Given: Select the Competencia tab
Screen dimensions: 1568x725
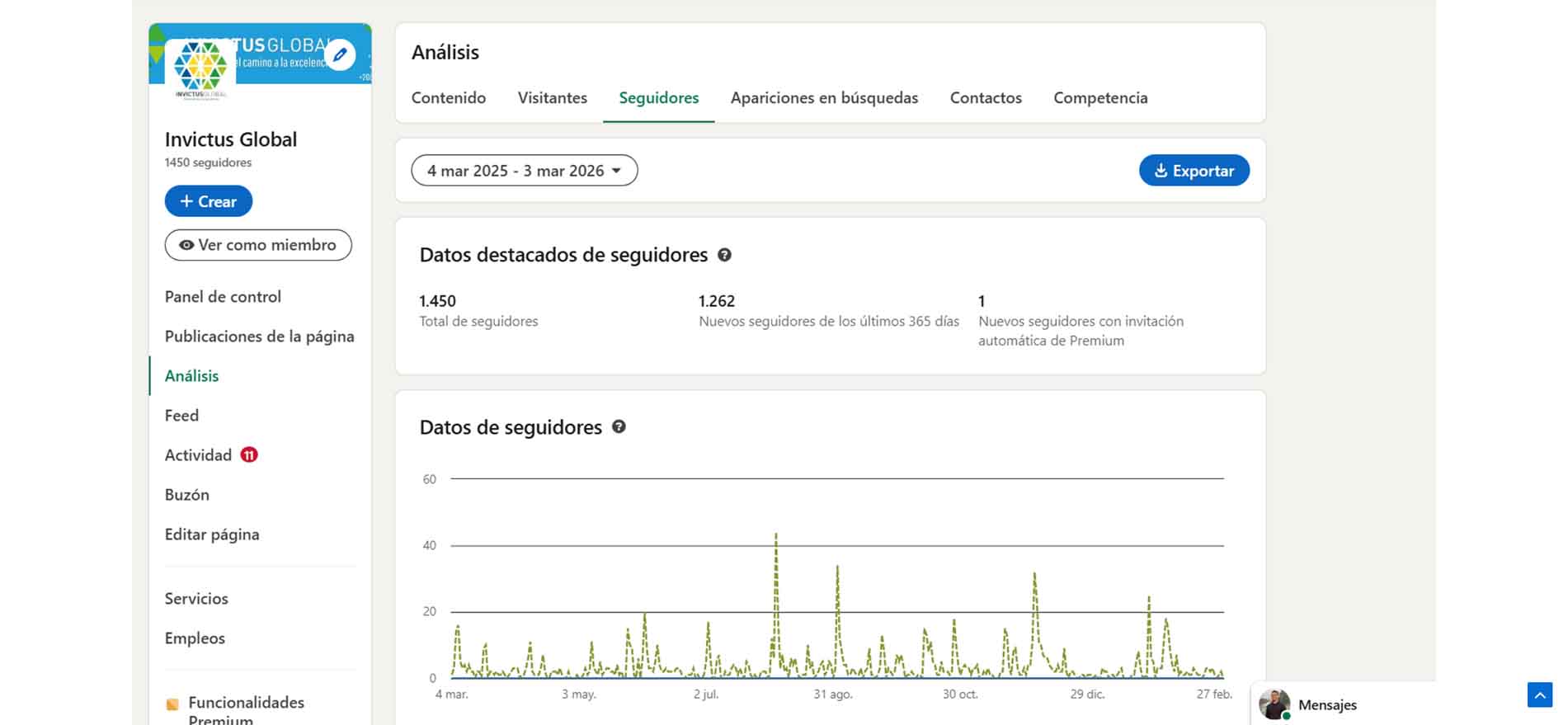Looking at the screenshot, I should [x=1100, y=98].
